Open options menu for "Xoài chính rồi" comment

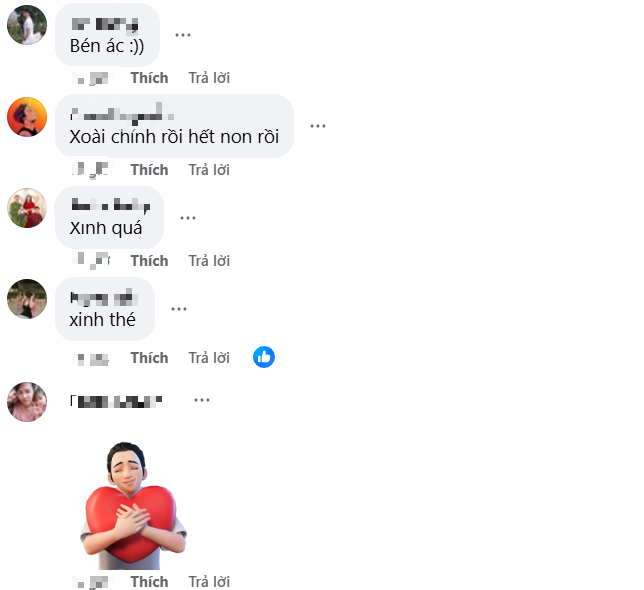(317, 126)
